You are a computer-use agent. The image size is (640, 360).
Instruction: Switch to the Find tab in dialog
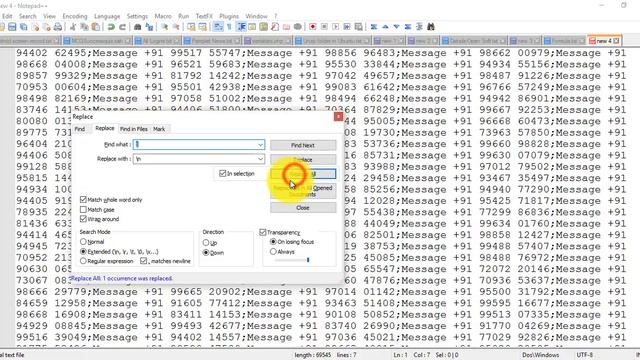coord(80,129)
